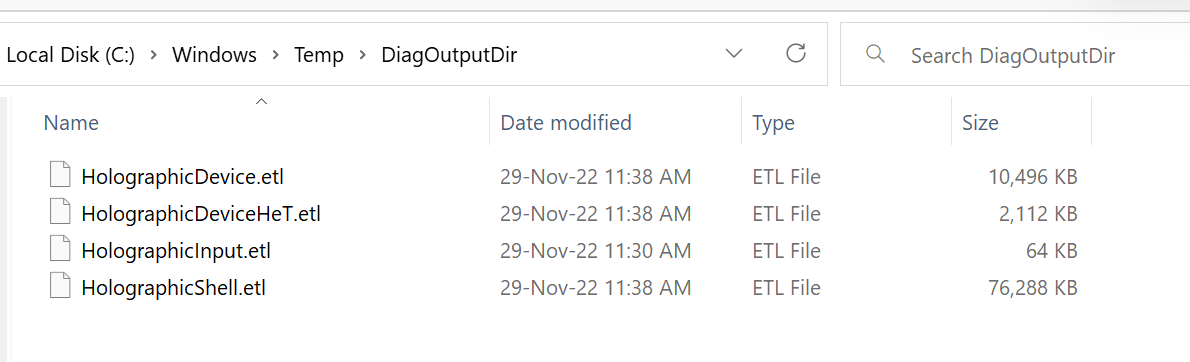The width and height of the screenshot is (1190, 362).
Task: Jump to Local Disk (C:) breadcrumb
Action: [x=71, y=55]
